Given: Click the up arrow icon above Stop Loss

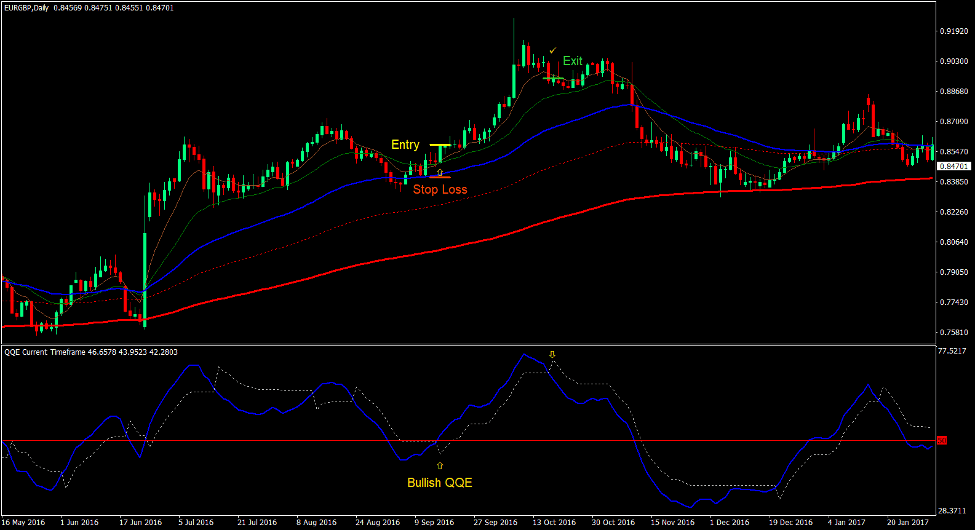Looking at the screenshot, I should 440,173.
